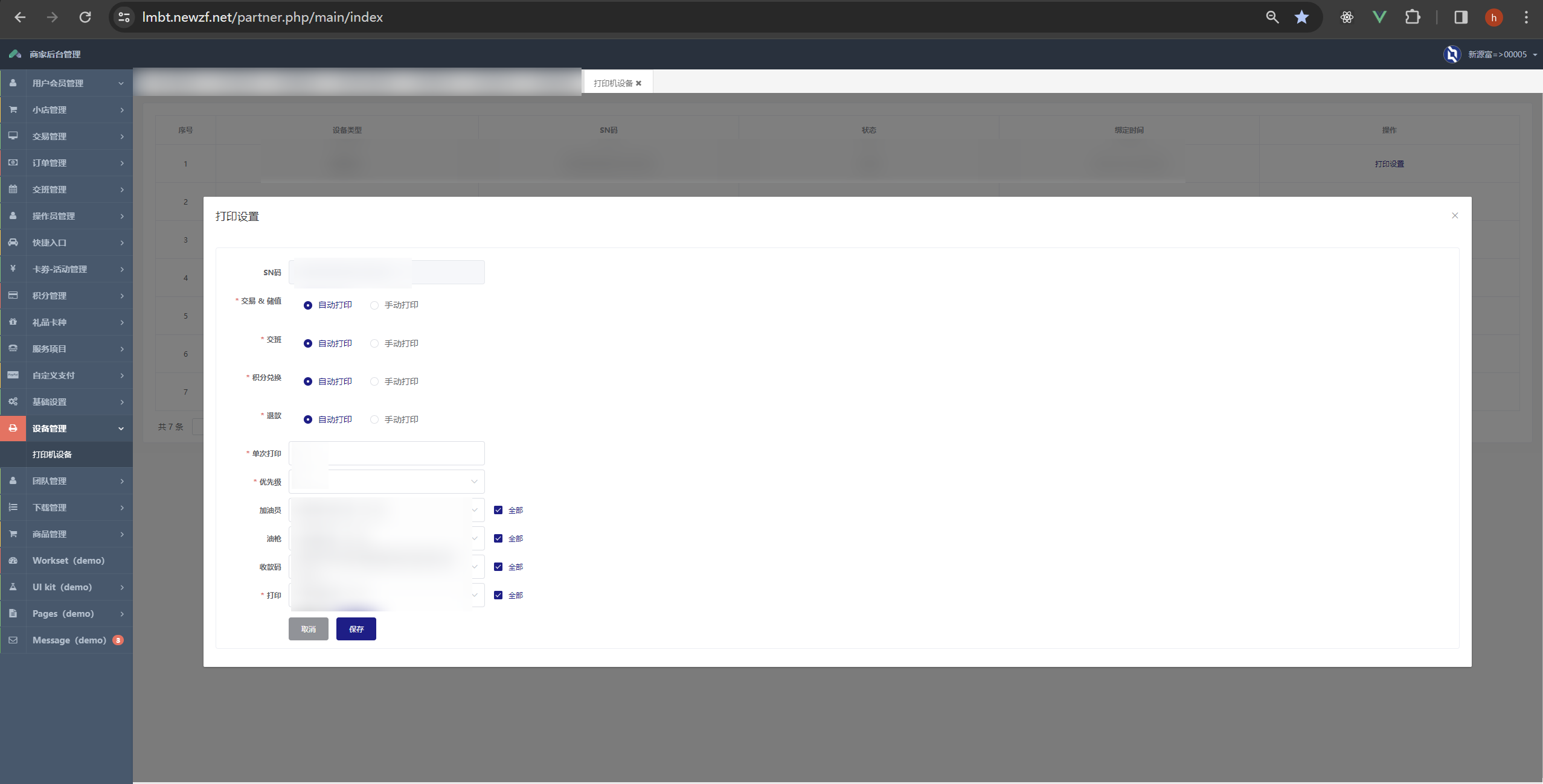Click the browser back arrow
Image resolution: width=1543 pixels, height=784 pixels.
20,18
